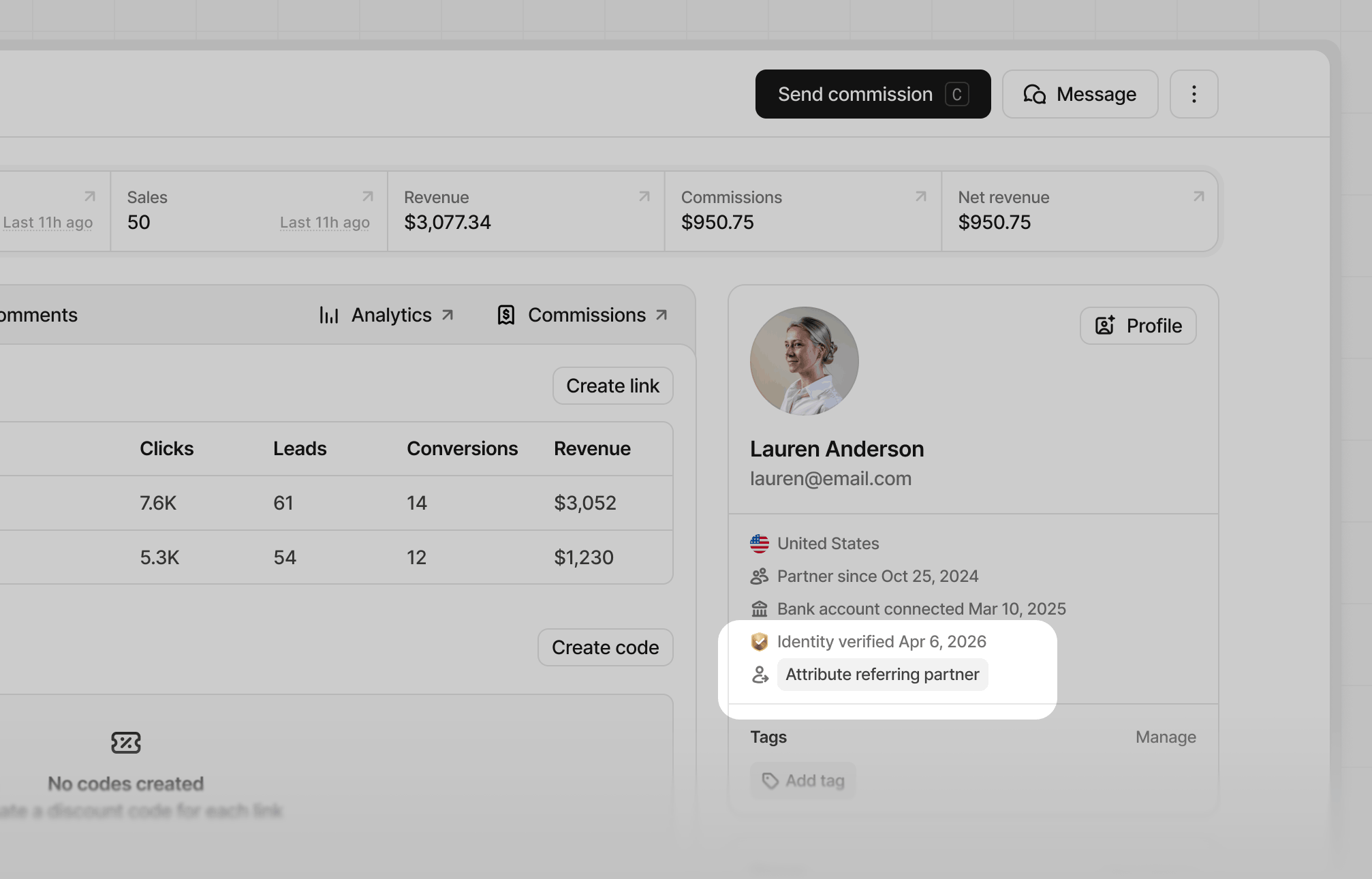
Task: Click the Conversions column header
Action: 462,448
